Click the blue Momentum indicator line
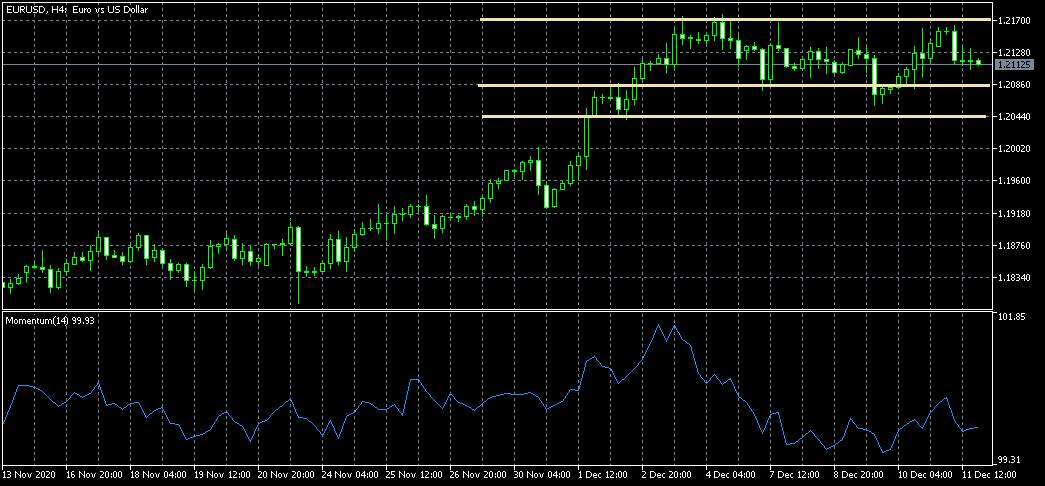 (x=490, y=399)
